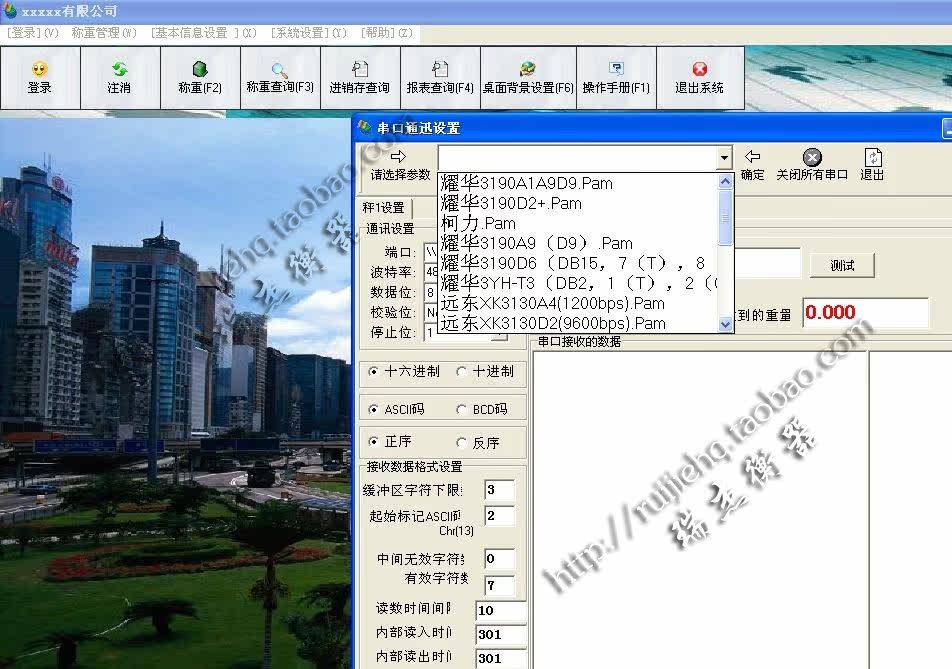This screenshot has width=952, height=669.
Task: Collapse the parameter selection dropdown arrow
Action: click(725, 158)
